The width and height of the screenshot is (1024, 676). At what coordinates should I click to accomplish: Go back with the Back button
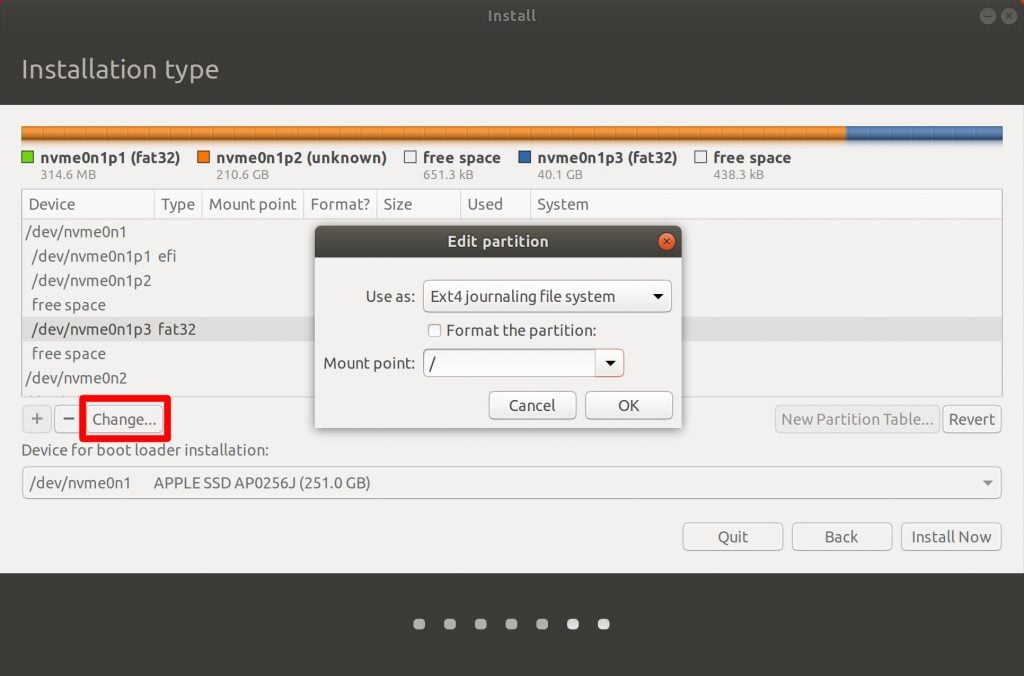tap(841, 537)
